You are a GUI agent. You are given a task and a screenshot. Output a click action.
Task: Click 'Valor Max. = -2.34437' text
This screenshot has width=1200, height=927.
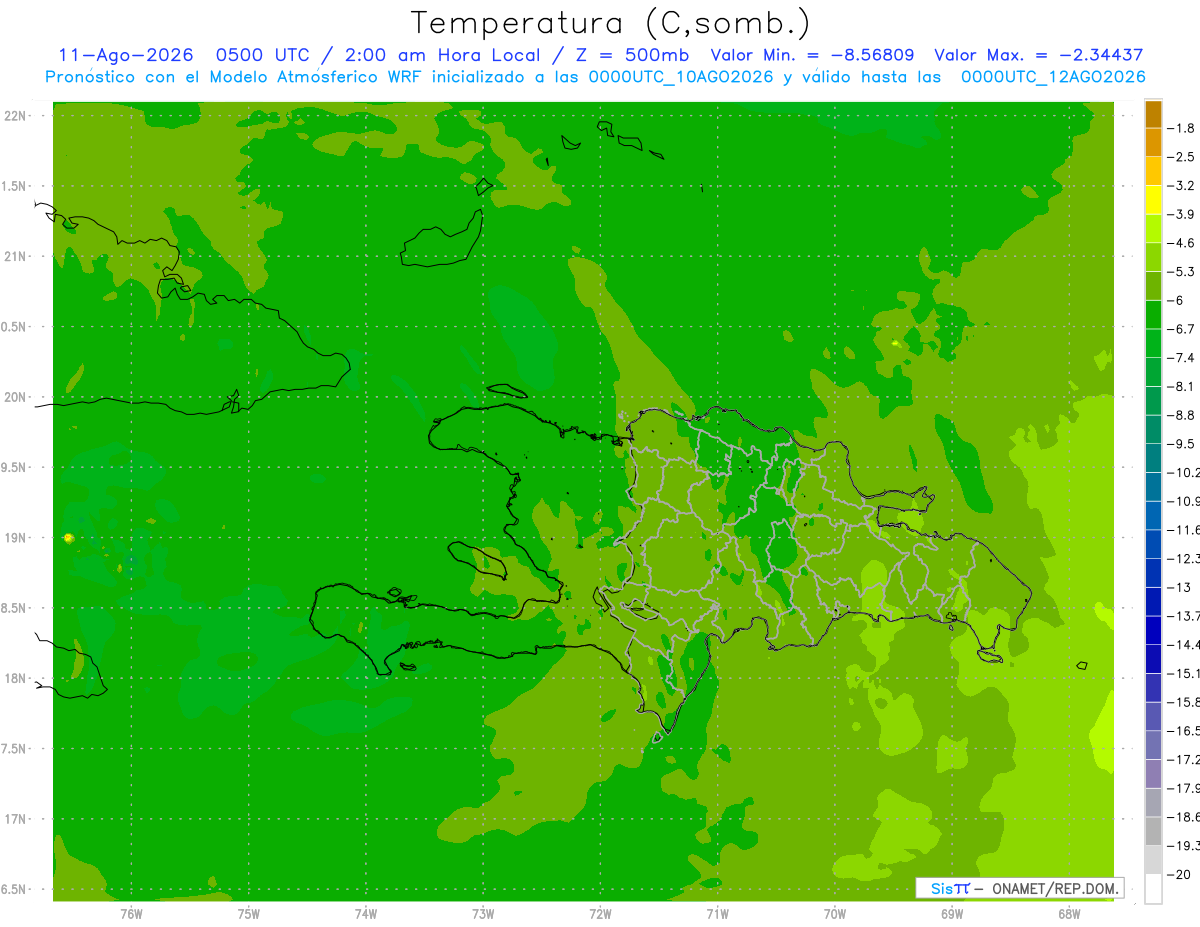pyautogui.click(x=1038, y=56)
